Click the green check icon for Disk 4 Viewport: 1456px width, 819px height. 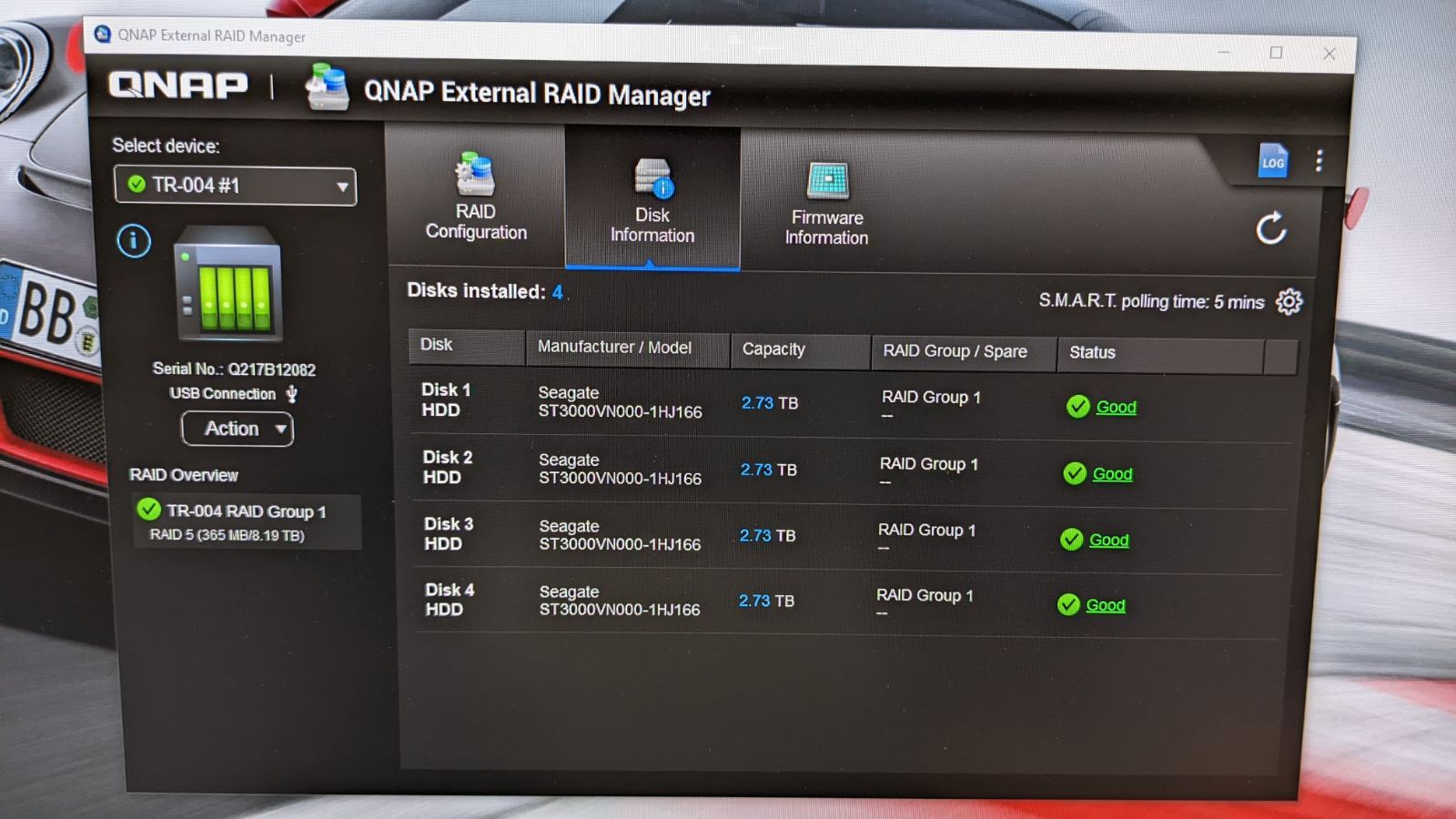pos(1068,604)
